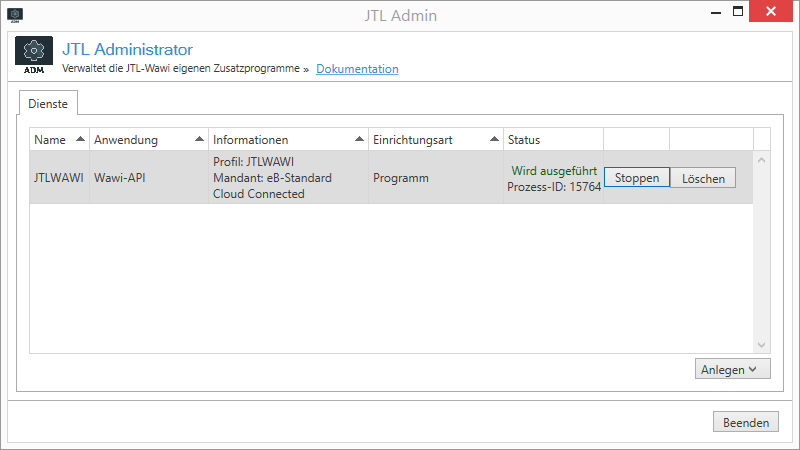The height and width of the screenshot is (450, 800).
Task: Maximize the JTL Admin window
Action: click(x=738, y=12)
